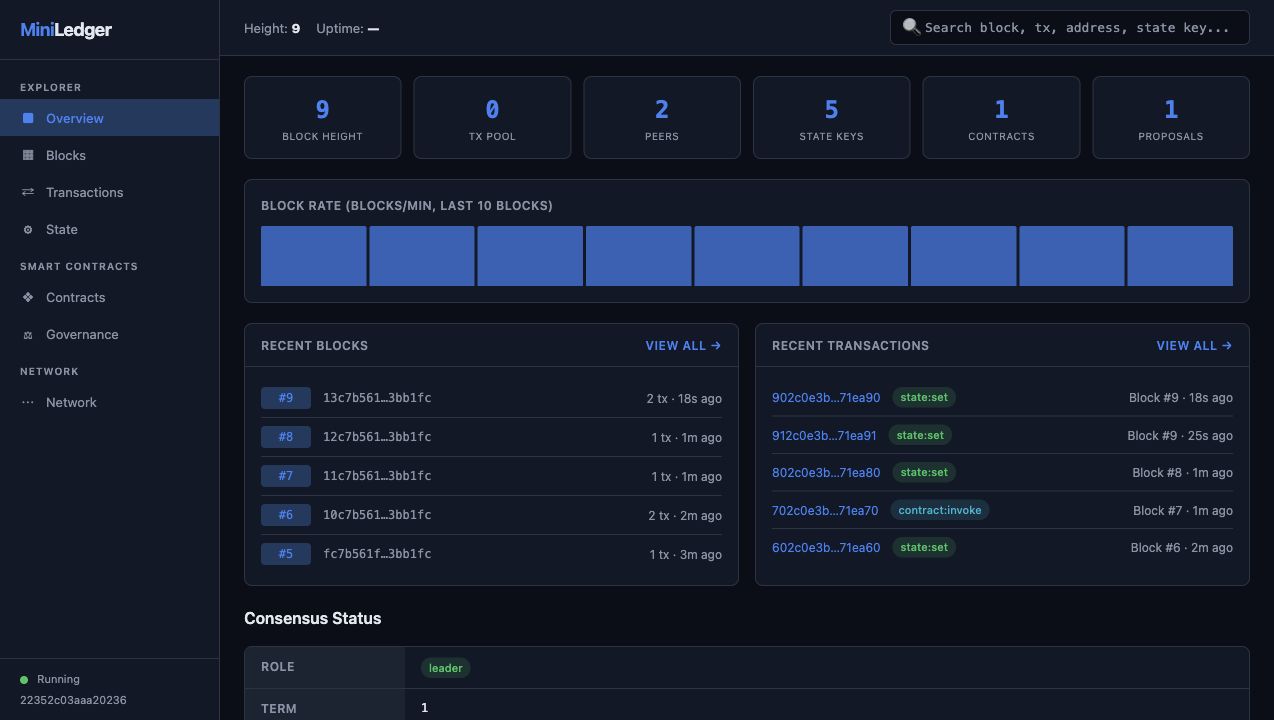This screenshot has width=1274, height=720.
Task: Open transaction 912c0e3b…71ea91
Action: 824,435
